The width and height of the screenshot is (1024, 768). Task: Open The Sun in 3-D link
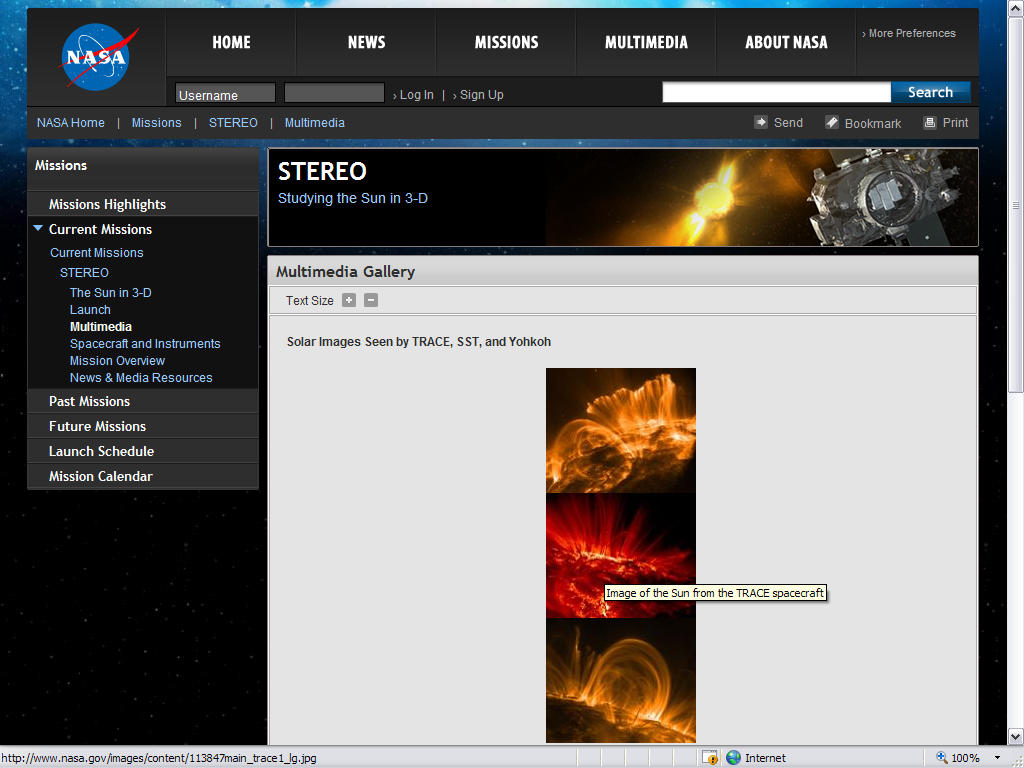(111, 293)
